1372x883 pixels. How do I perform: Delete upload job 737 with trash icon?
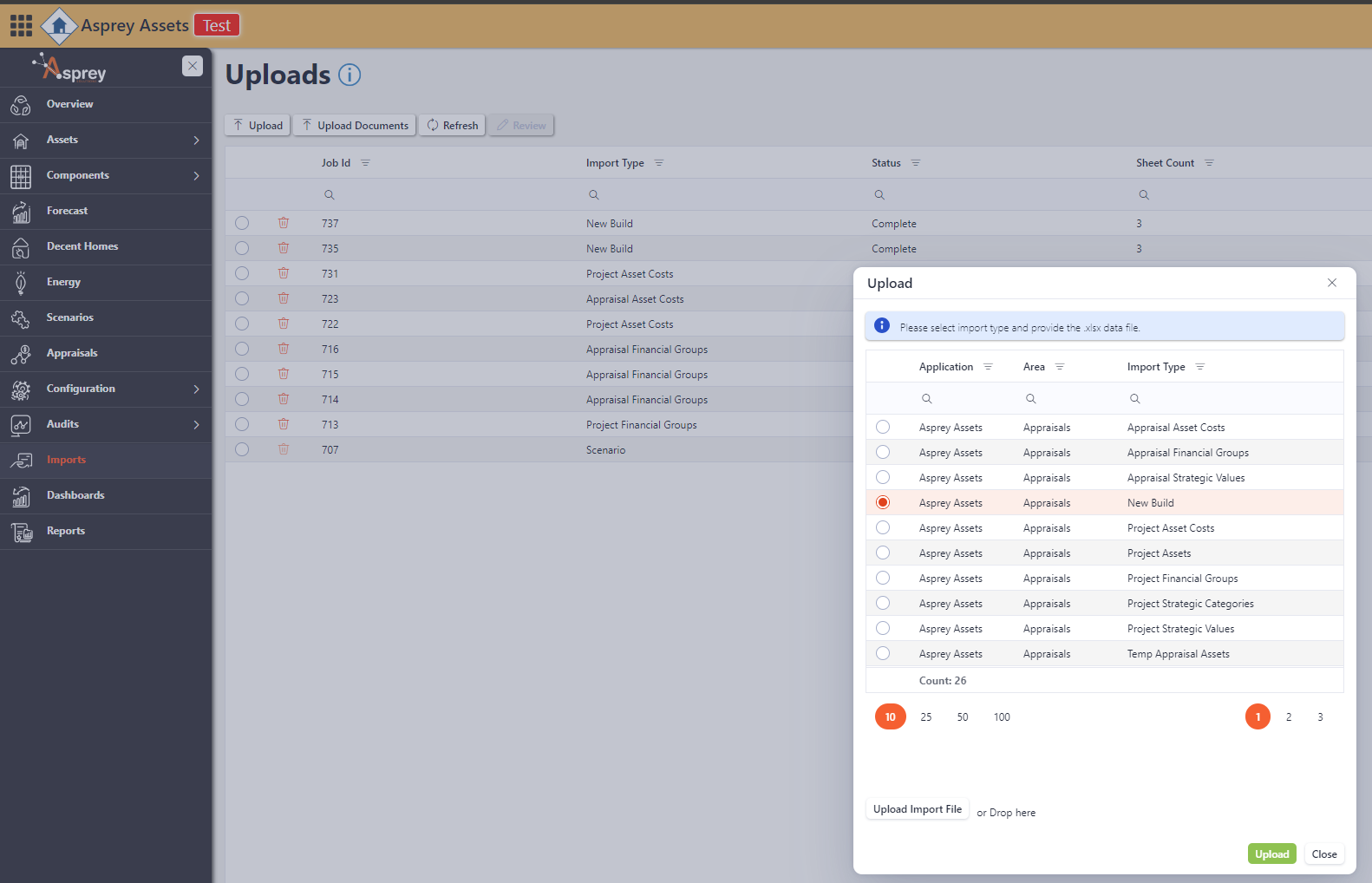(284, 223)
